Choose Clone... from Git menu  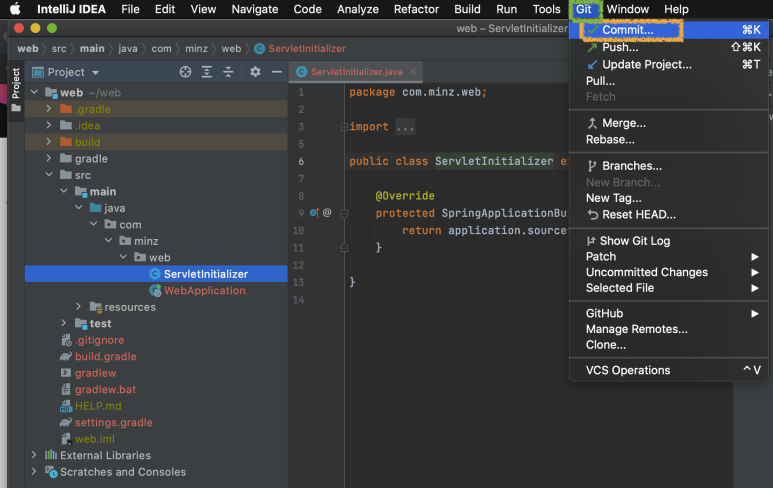pos(668,345)
